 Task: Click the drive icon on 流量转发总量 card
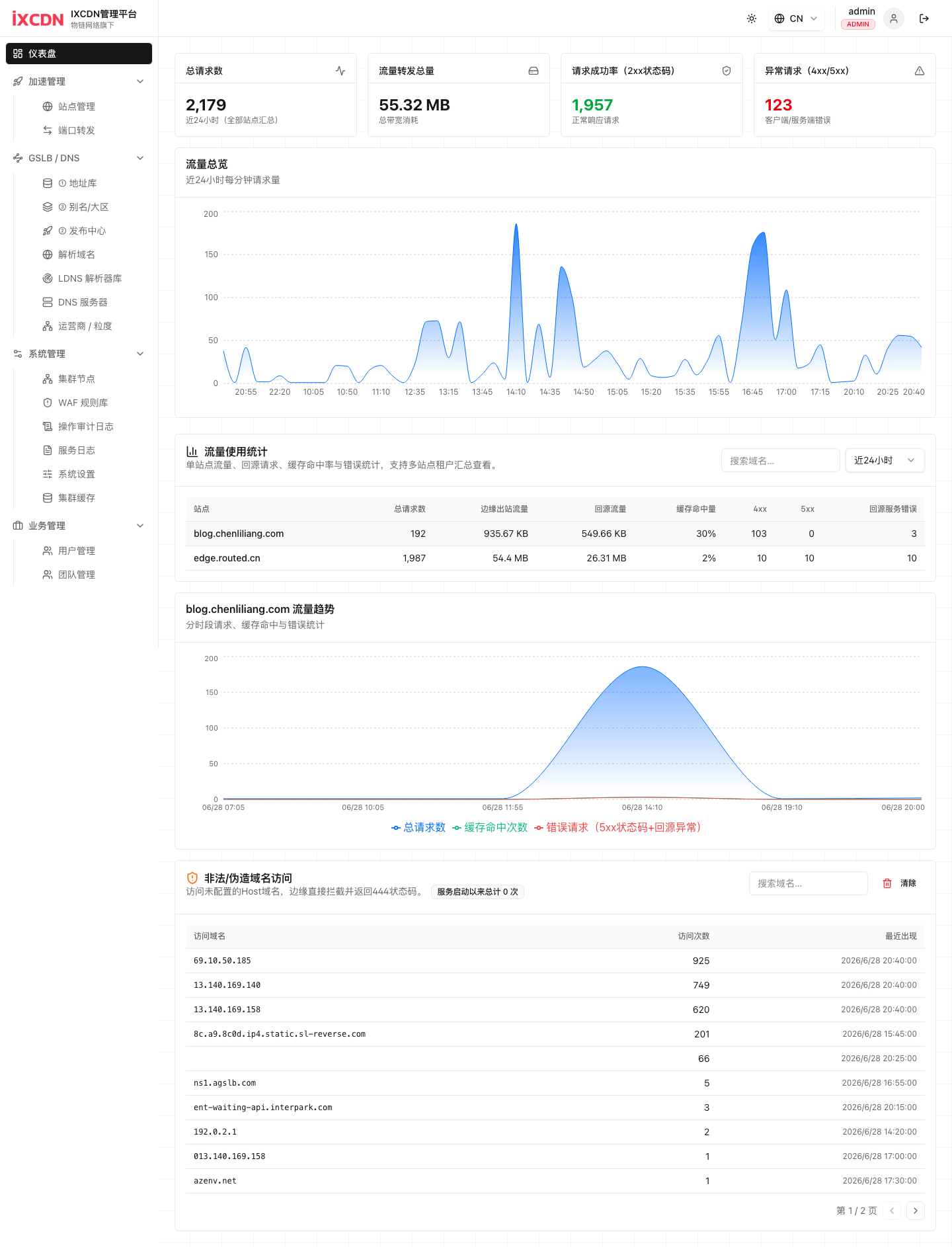[534, 71]
